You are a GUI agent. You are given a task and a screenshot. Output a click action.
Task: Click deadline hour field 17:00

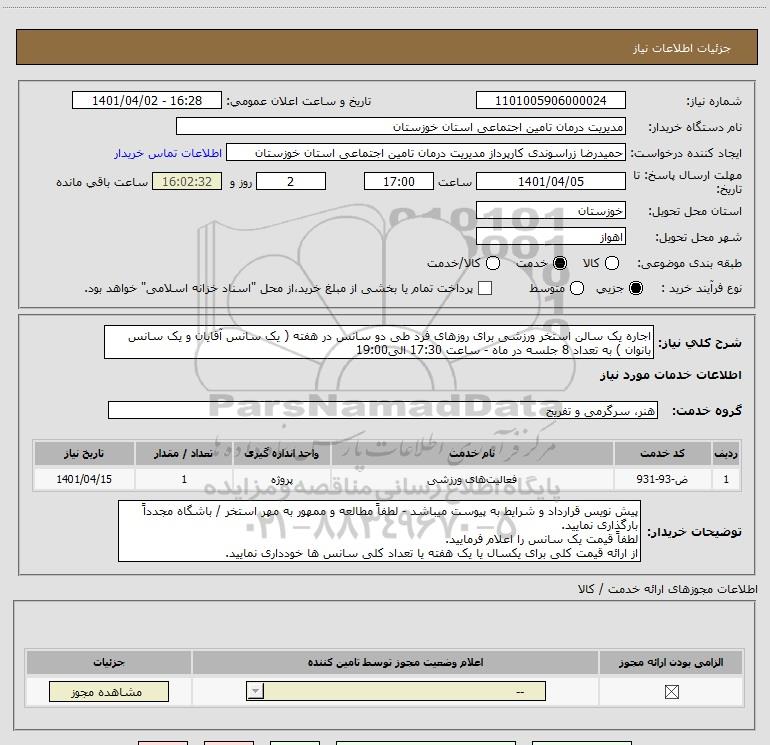(399, 181)
